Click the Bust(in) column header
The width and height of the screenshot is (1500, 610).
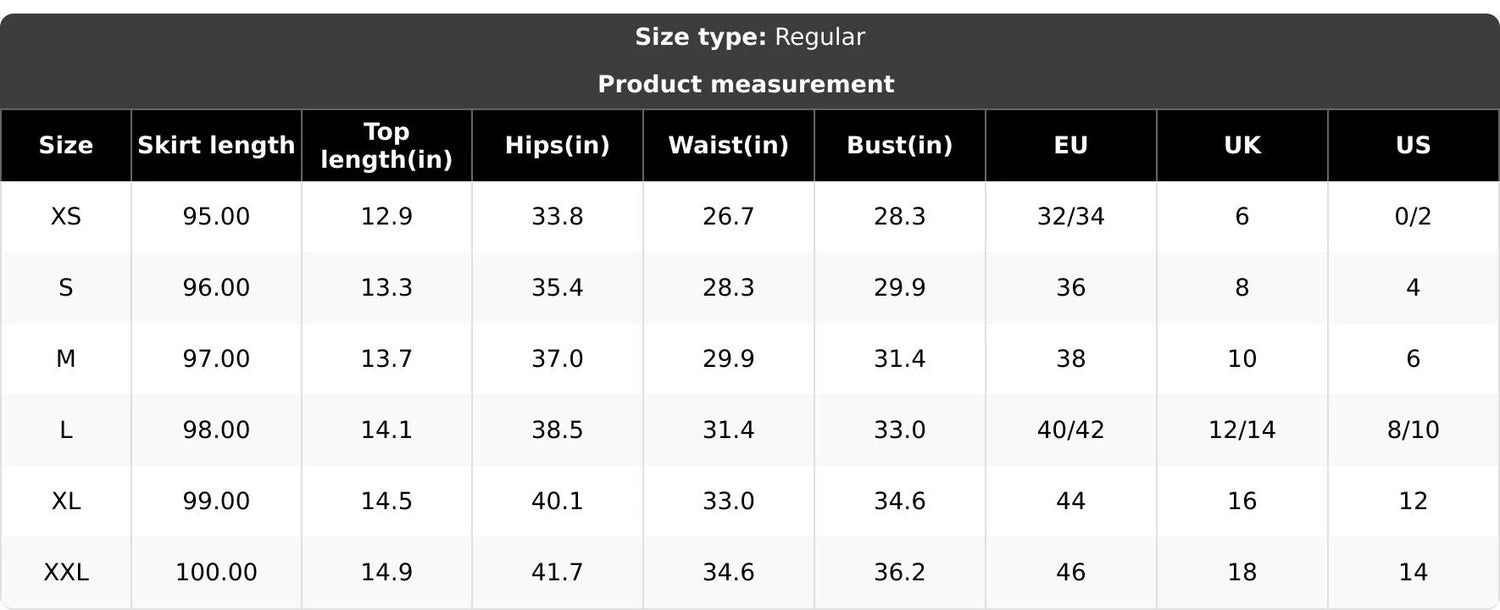click(900, 145)
